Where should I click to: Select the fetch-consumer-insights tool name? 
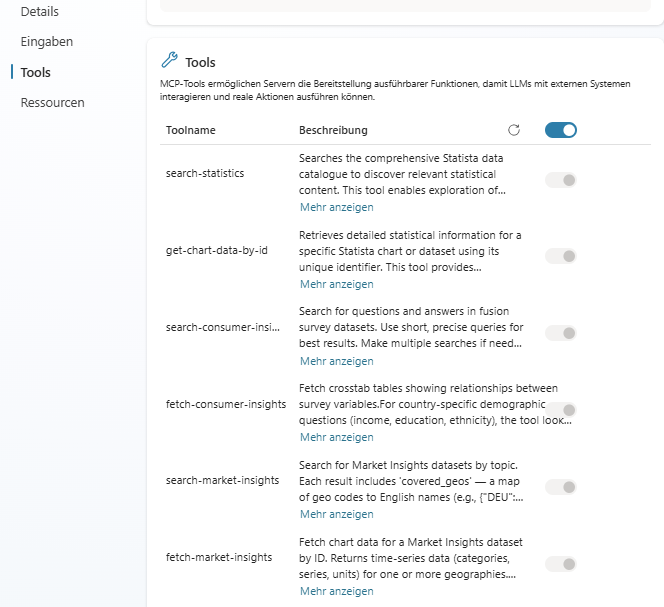[226, 404]
